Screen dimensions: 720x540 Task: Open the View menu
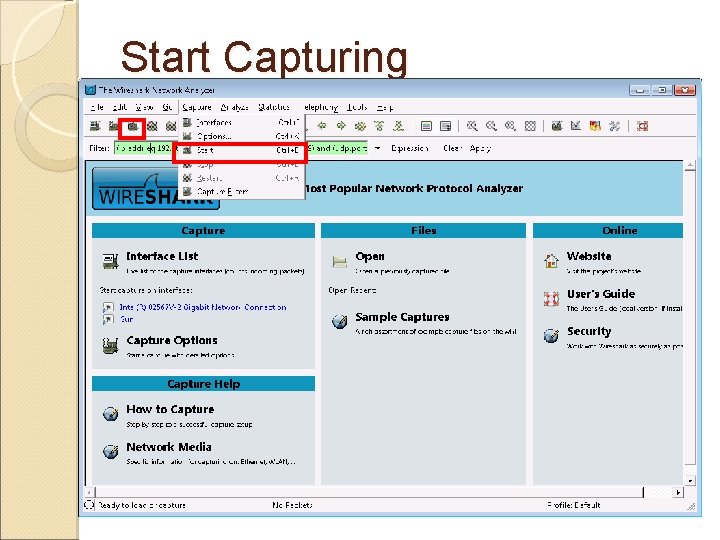(x=144, y=107)
